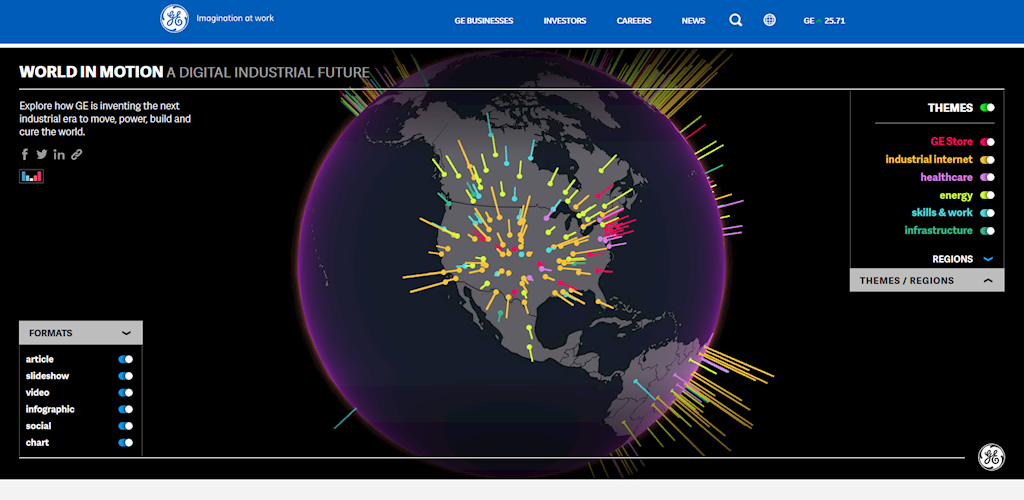This screenshot has width=1024, height=500.
Task: Click the bar chart view icon
Action: tap(31, 176)
